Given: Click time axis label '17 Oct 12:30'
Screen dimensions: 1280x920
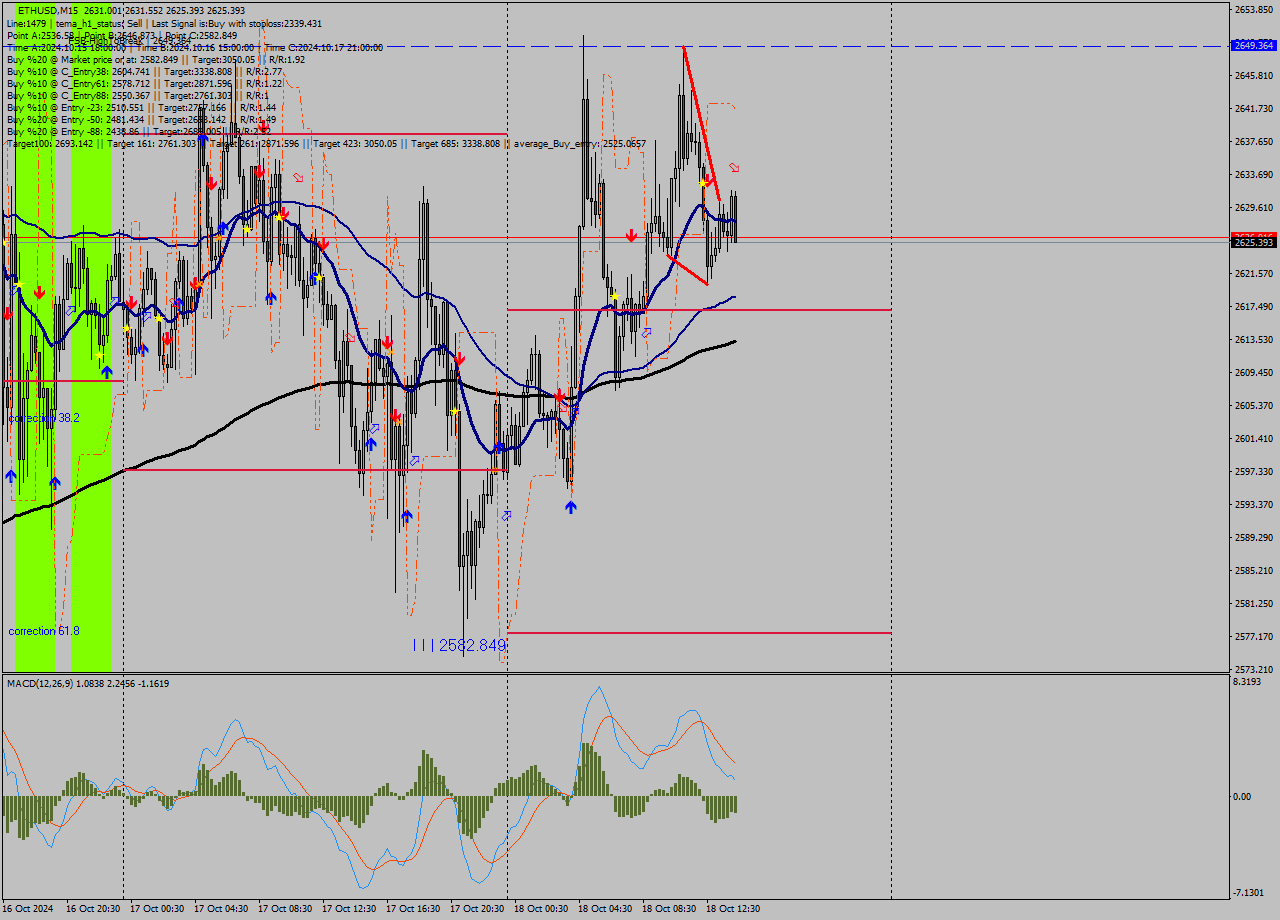Looking at the screenshot, I should point(349,909).
